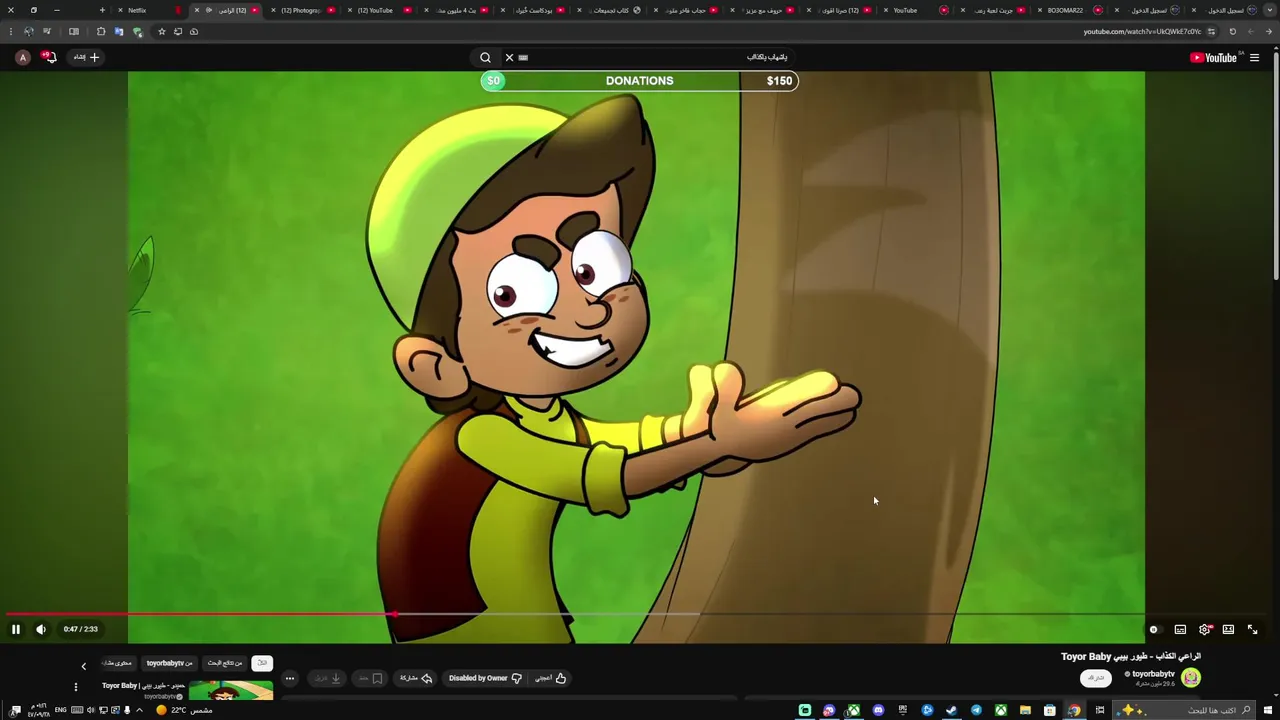Switch to the (12) Photography browser tab
This screenshot has height=720, width=1280.
point(301,10)
